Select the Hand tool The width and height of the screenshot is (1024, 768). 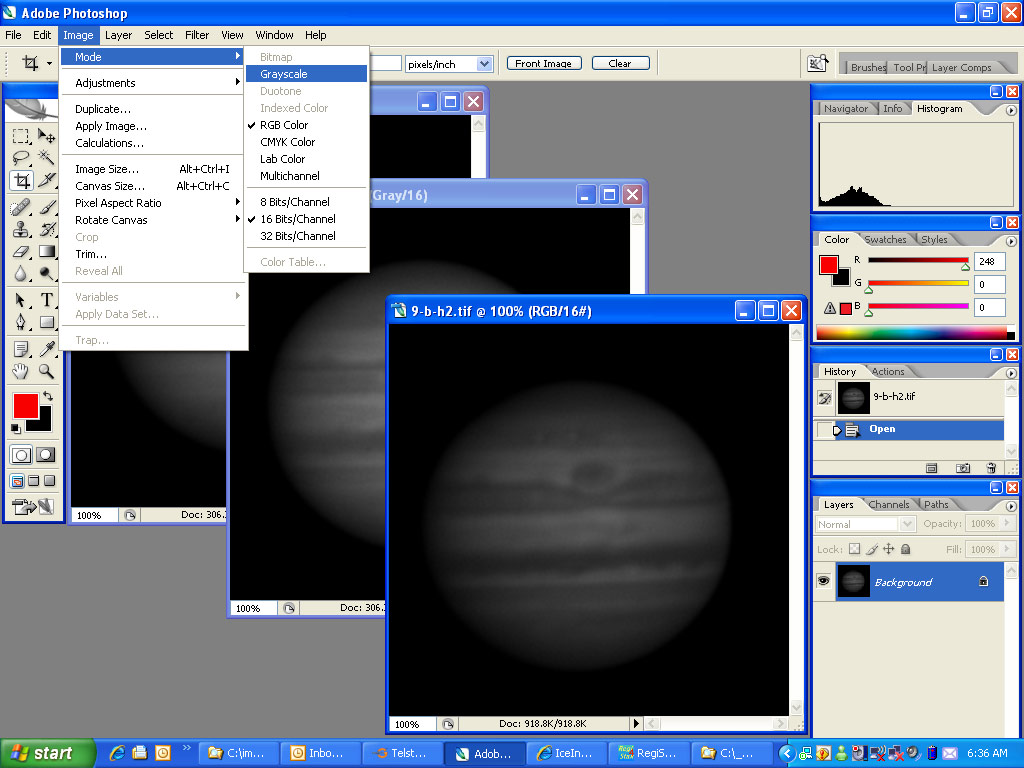click(21, 371)
